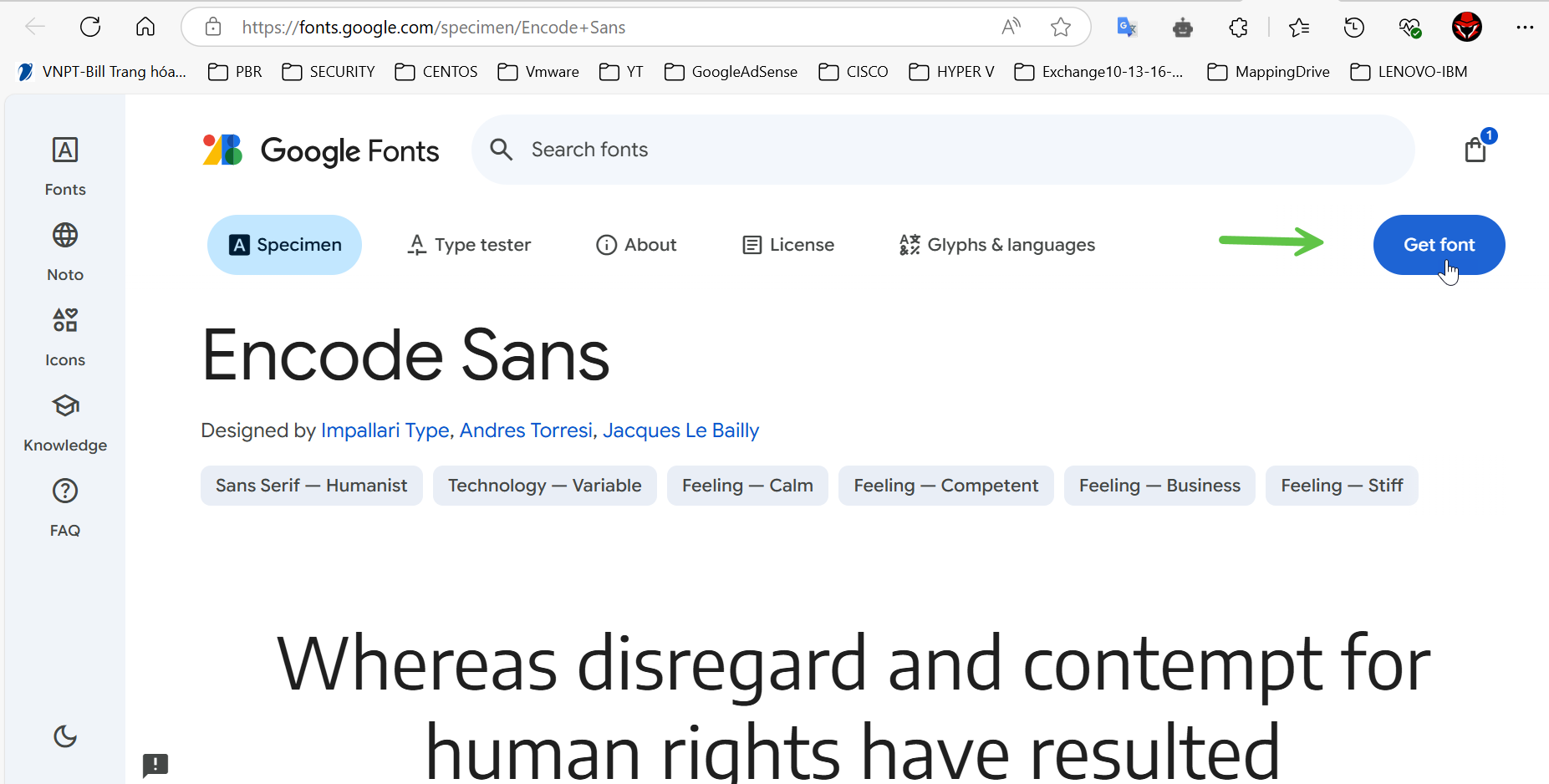Open the YT bookmarks folder
The image size is (1549, 784).
621,72
